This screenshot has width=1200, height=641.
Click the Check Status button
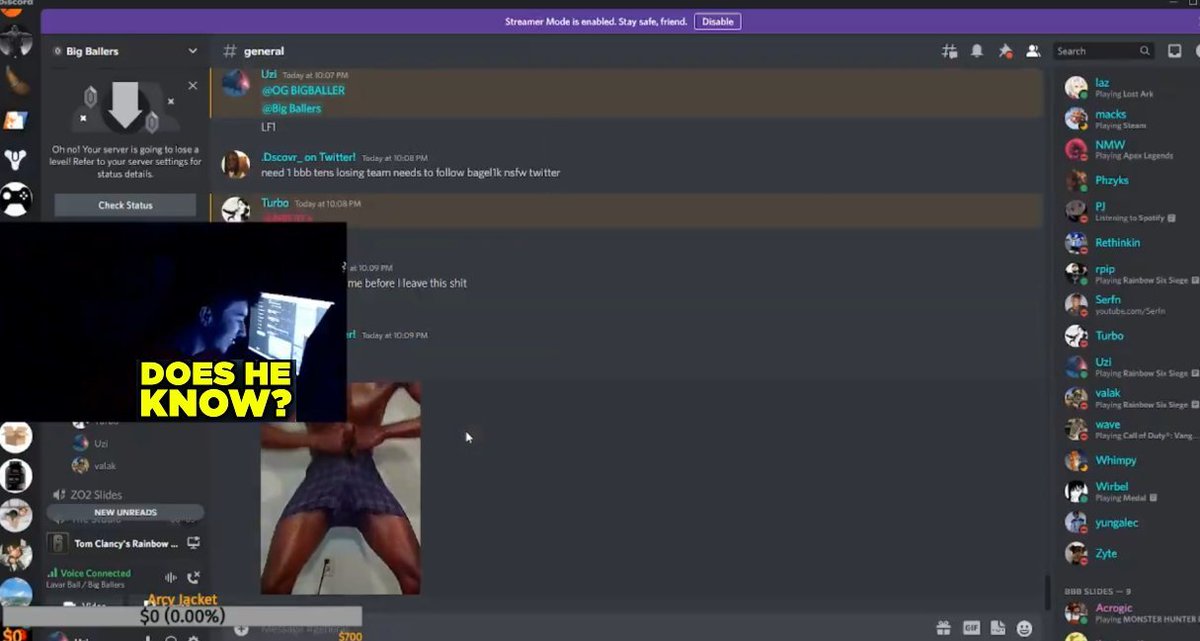point(125,205)
